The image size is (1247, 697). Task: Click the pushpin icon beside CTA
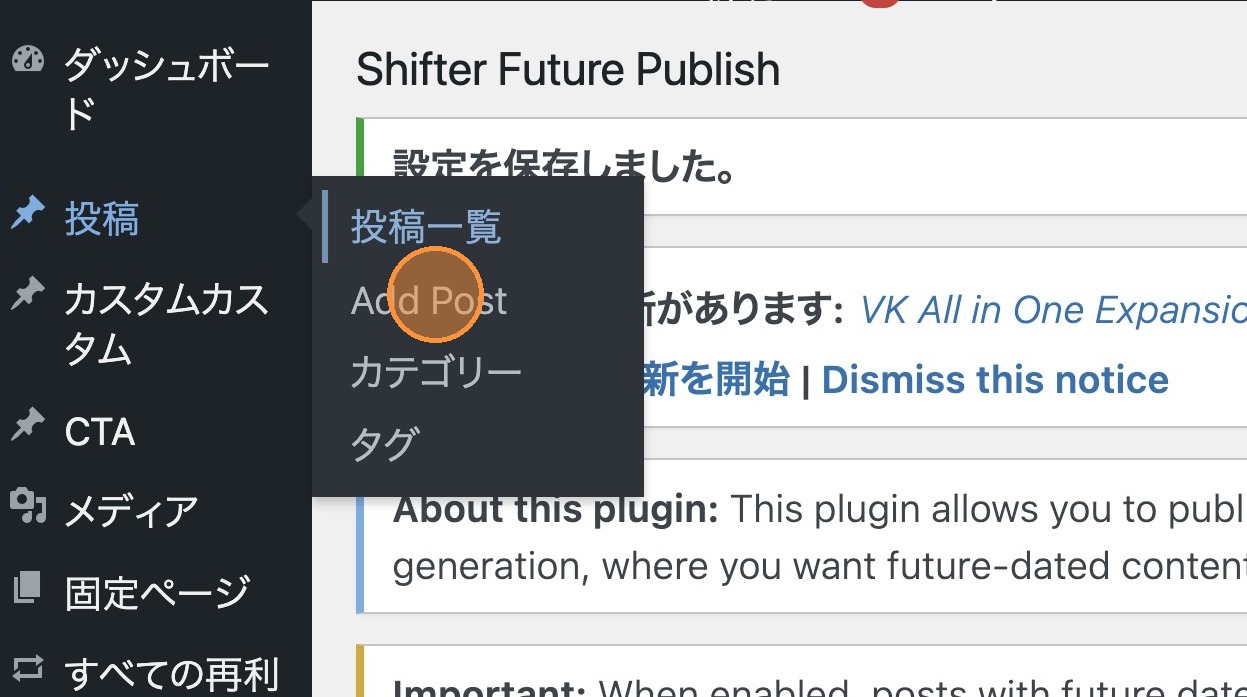[28, 427]
